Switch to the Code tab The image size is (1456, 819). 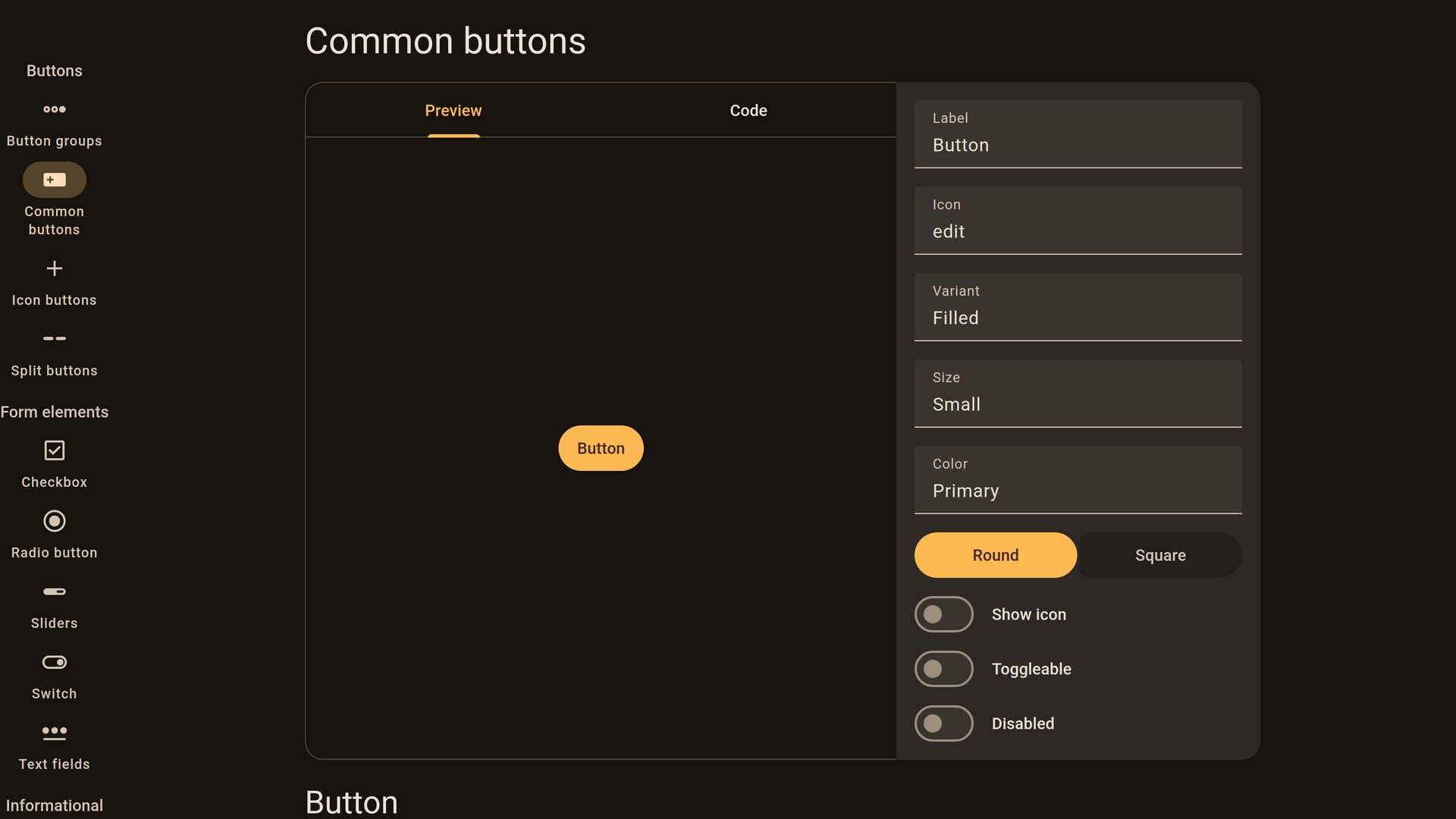748,111
